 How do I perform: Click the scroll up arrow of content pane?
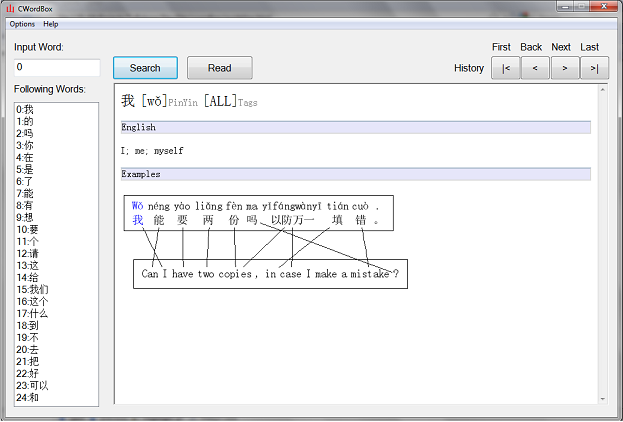603,90
